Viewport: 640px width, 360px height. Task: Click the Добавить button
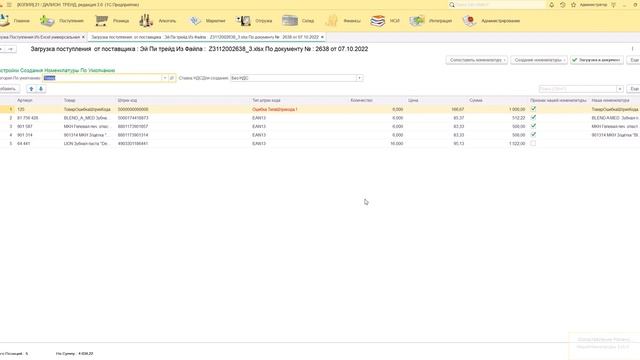(9, 89)
